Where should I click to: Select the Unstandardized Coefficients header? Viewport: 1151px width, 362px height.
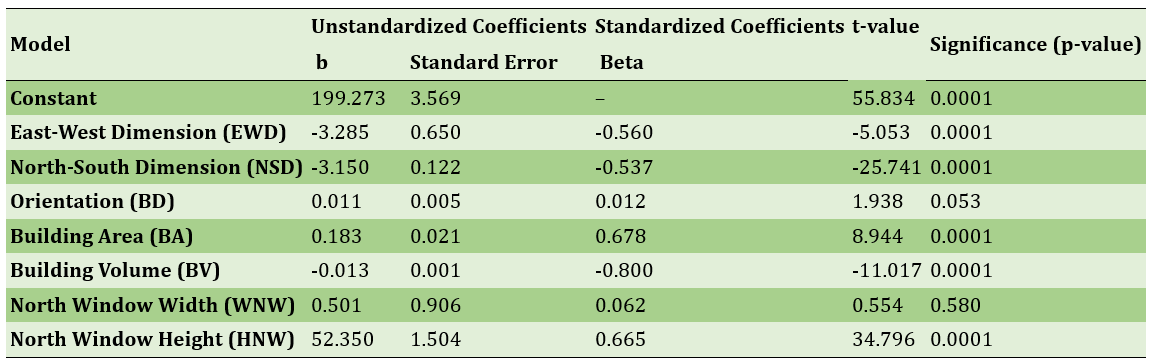[449, 27]
